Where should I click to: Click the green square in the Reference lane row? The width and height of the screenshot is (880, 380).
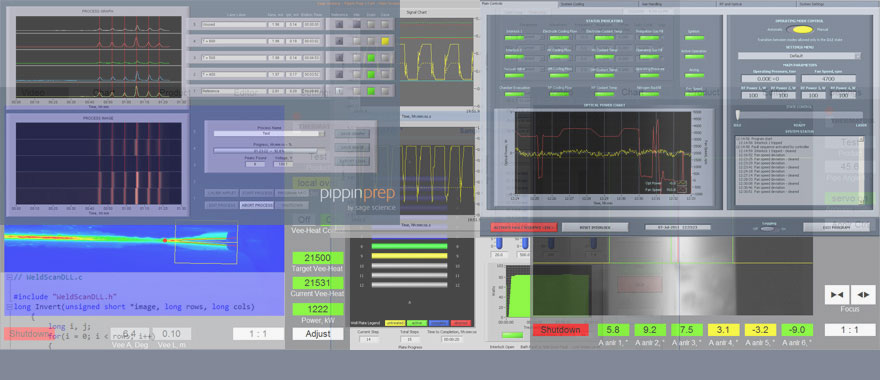371,91
